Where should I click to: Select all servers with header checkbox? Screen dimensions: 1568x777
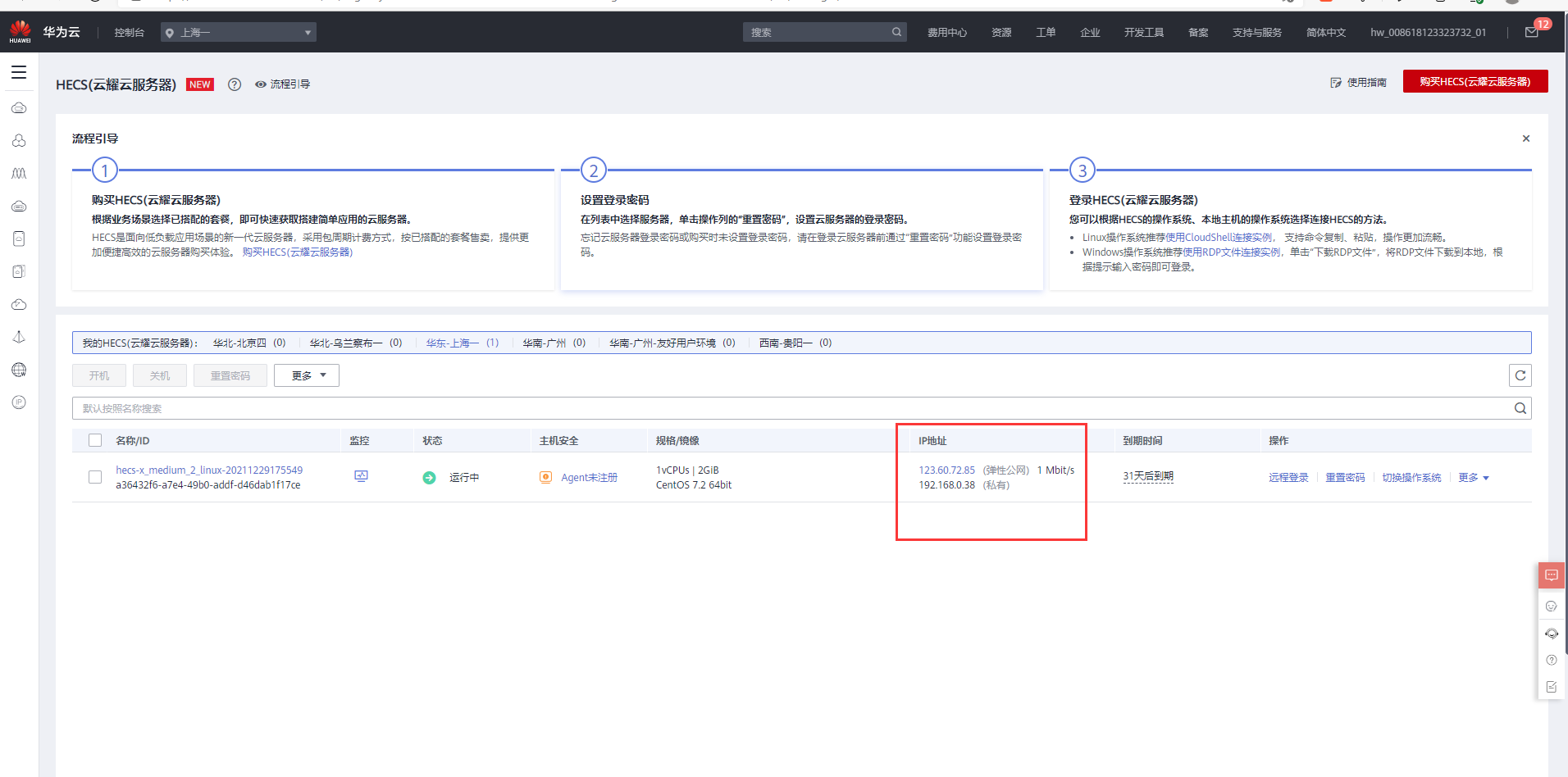coord(95,440)
